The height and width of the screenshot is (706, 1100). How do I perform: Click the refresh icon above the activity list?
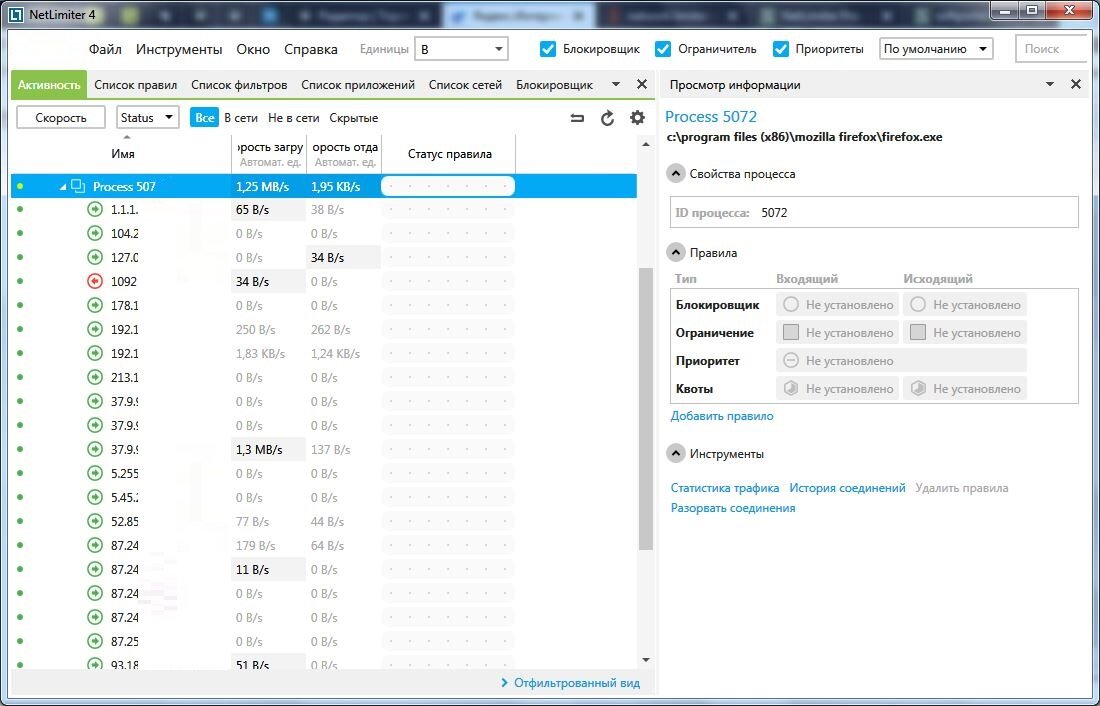pyautogui.click(x=607, y=117)
